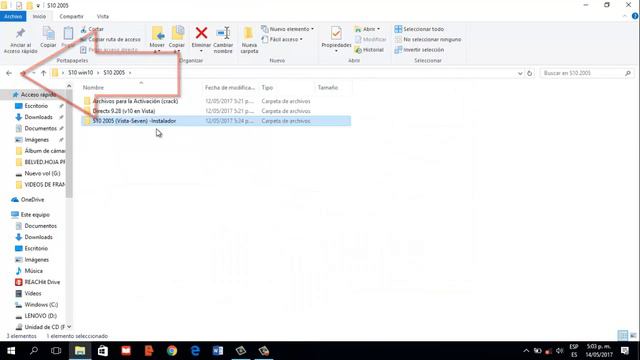640x360 pixels.
Task: Switch to the Compartir ribbon tab
Action: [71, 16]
